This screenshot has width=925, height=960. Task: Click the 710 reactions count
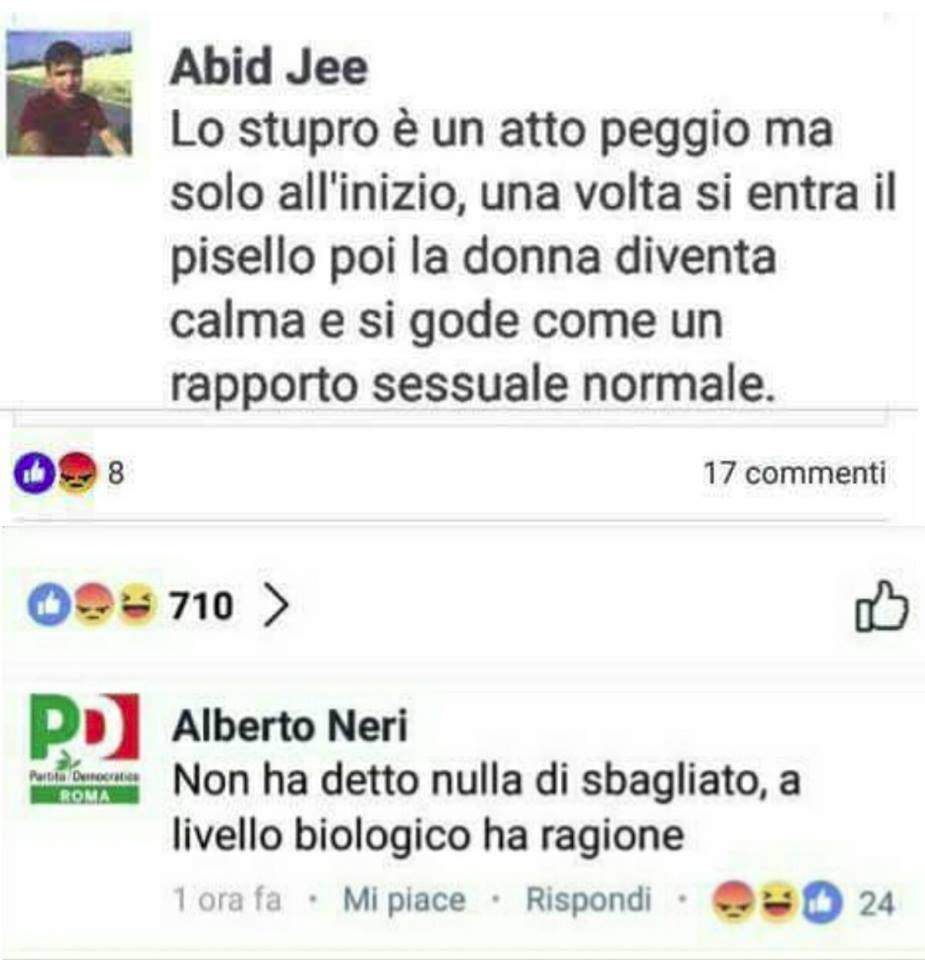(201, 606)
